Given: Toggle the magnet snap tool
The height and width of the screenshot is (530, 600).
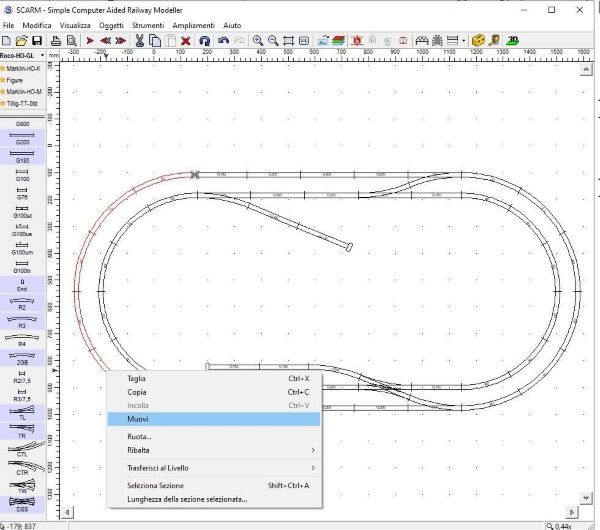Looking at the screenshot, I should (x=204, y=41).
